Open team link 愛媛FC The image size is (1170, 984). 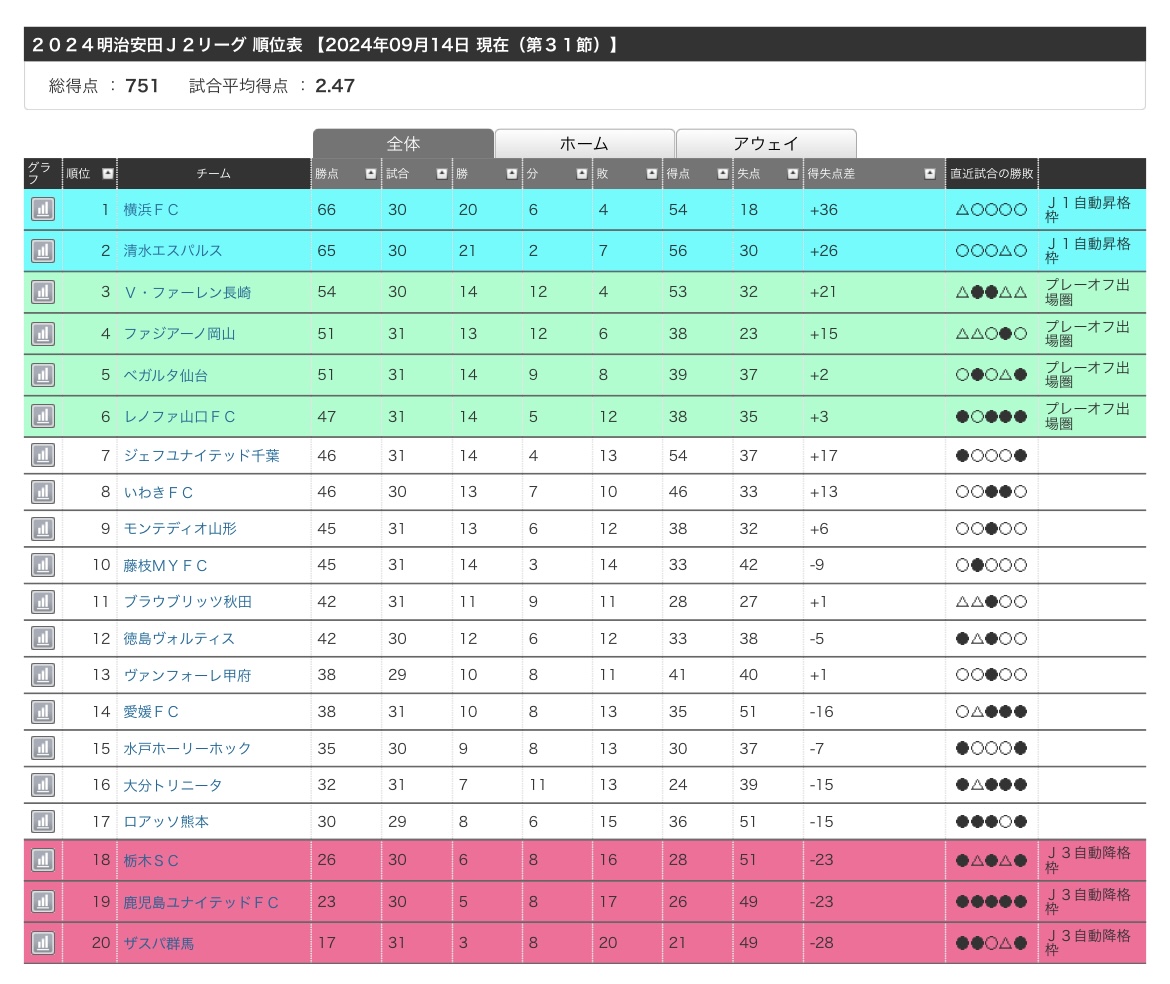click(151, 712)
